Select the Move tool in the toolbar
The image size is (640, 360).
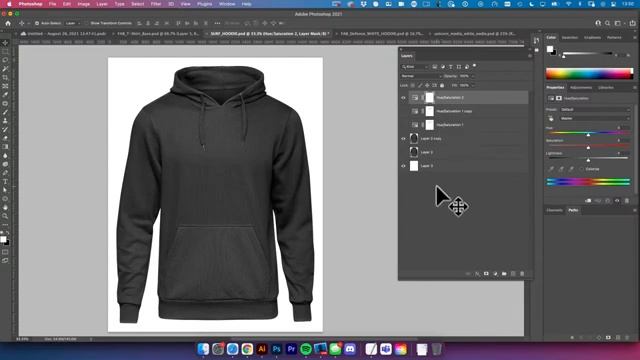point(5,43)
